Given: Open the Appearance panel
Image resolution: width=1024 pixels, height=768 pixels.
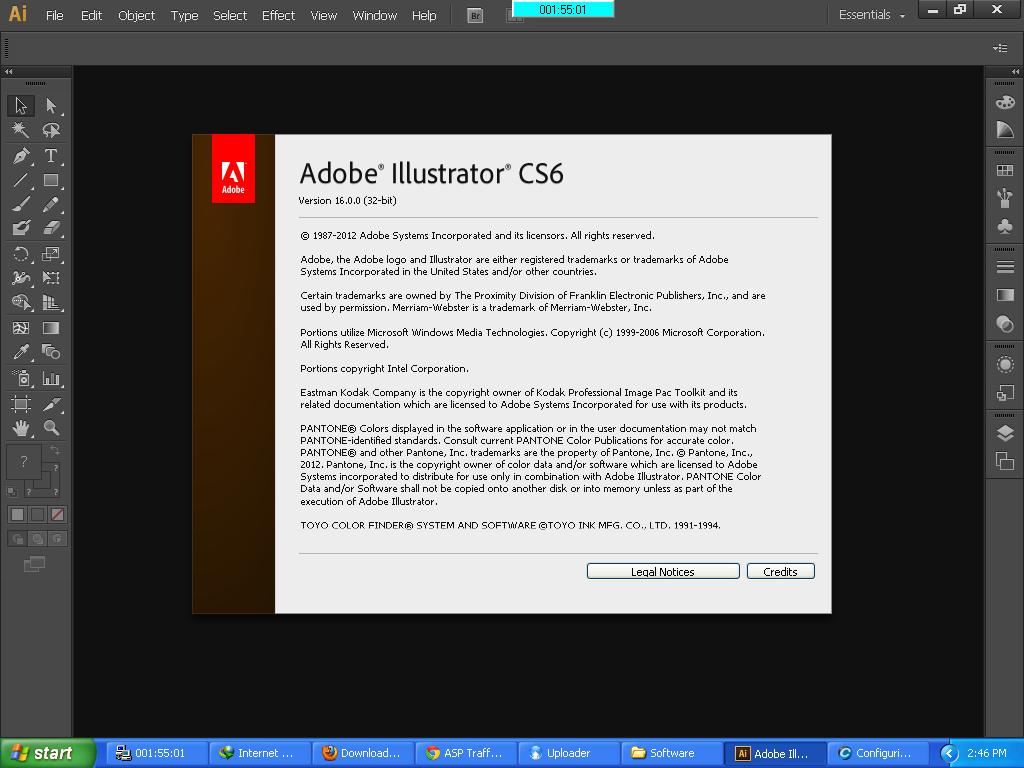Looking at the screenshot, I should (x=1005, y=364).
